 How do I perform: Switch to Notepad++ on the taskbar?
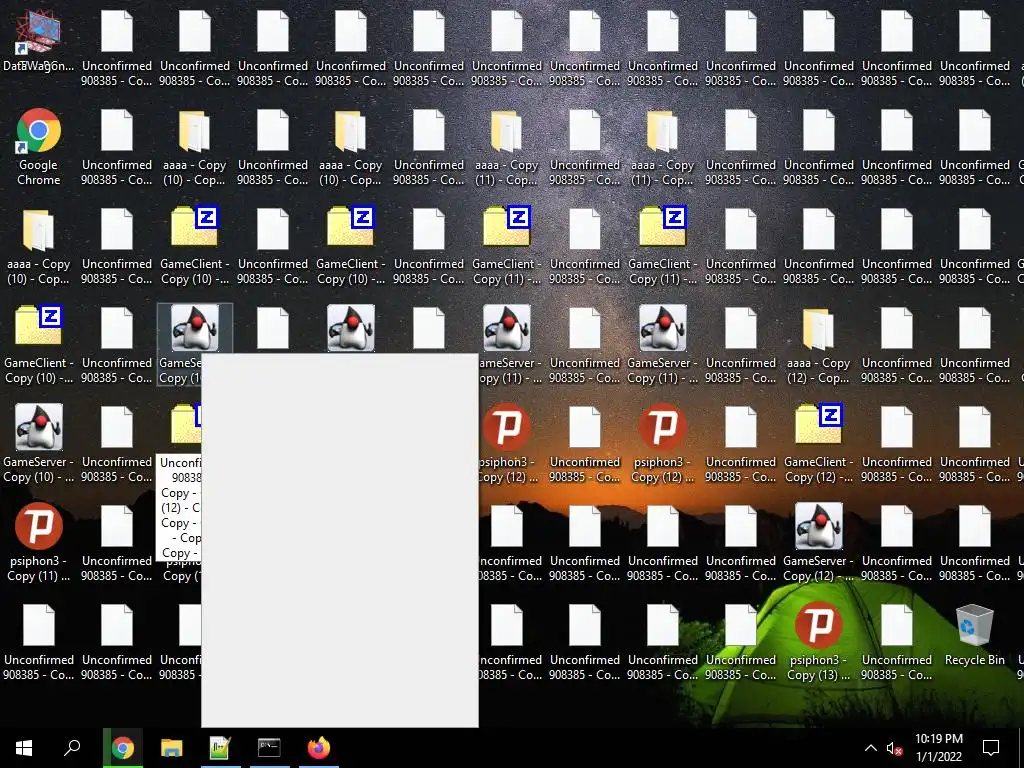click(220, 748)
